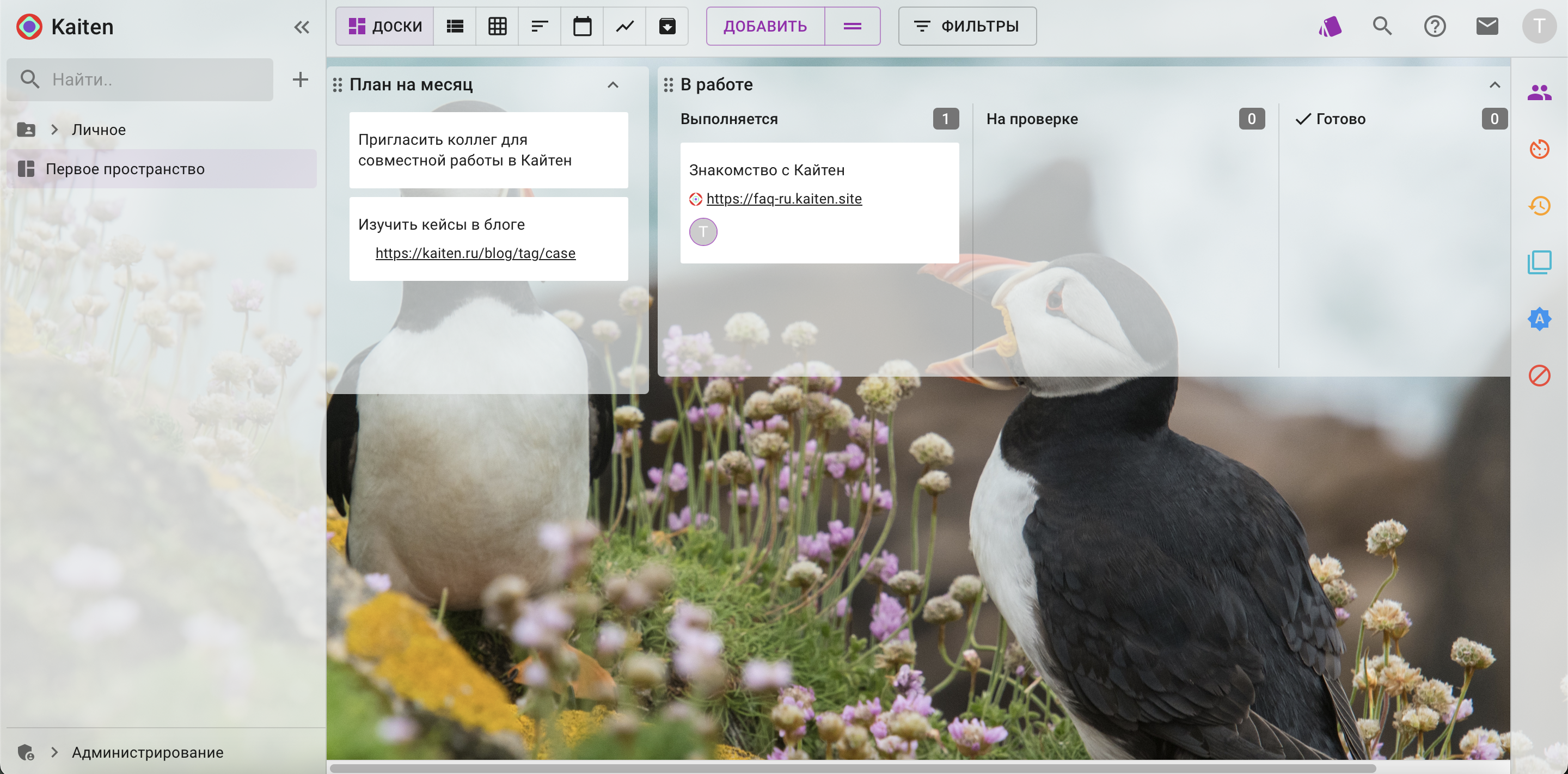The width and height of the screenshot is (1568, 774).
Task: Expand the 'Личное' tree item
Action: click(x=55, y=129)
